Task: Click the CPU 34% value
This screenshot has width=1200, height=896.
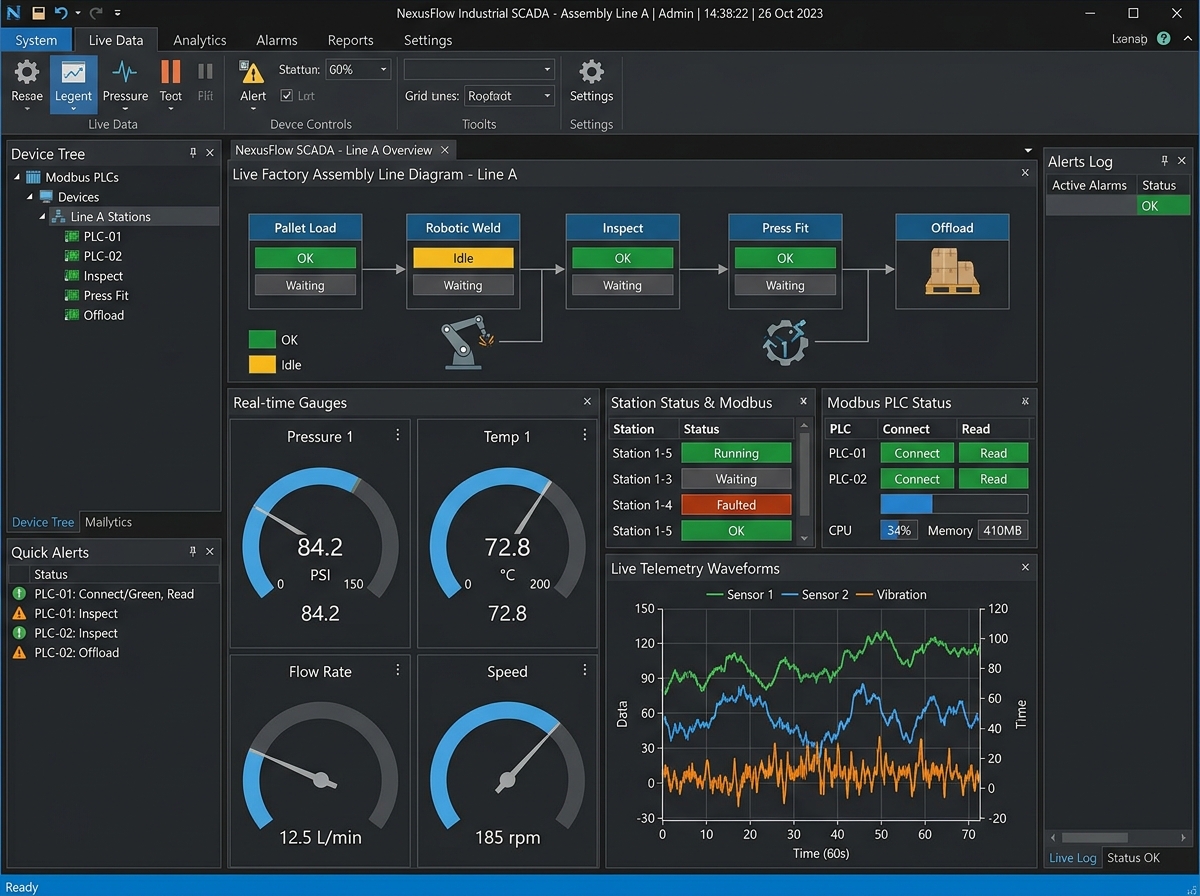Action: pyautogui.click(x=898, y=530)
